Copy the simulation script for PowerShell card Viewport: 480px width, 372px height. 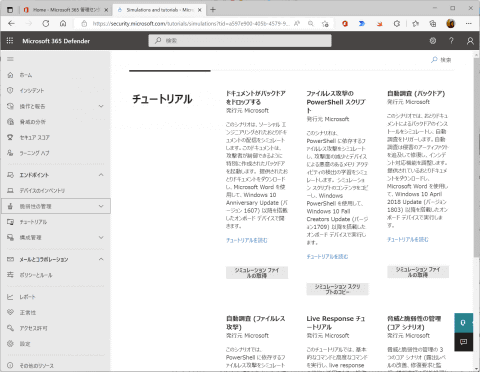[x=337, y=289]
